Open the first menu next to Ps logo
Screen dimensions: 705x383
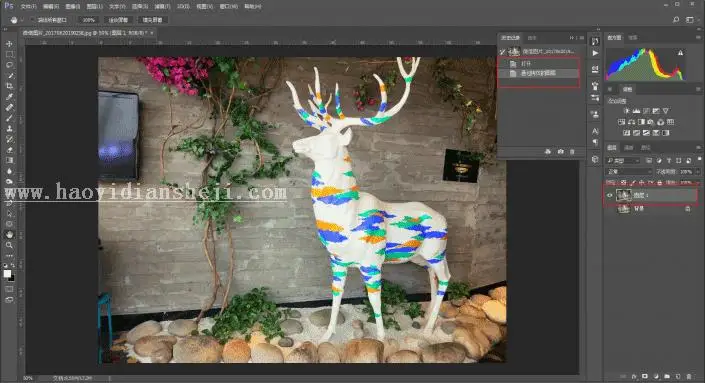(28, 7)
